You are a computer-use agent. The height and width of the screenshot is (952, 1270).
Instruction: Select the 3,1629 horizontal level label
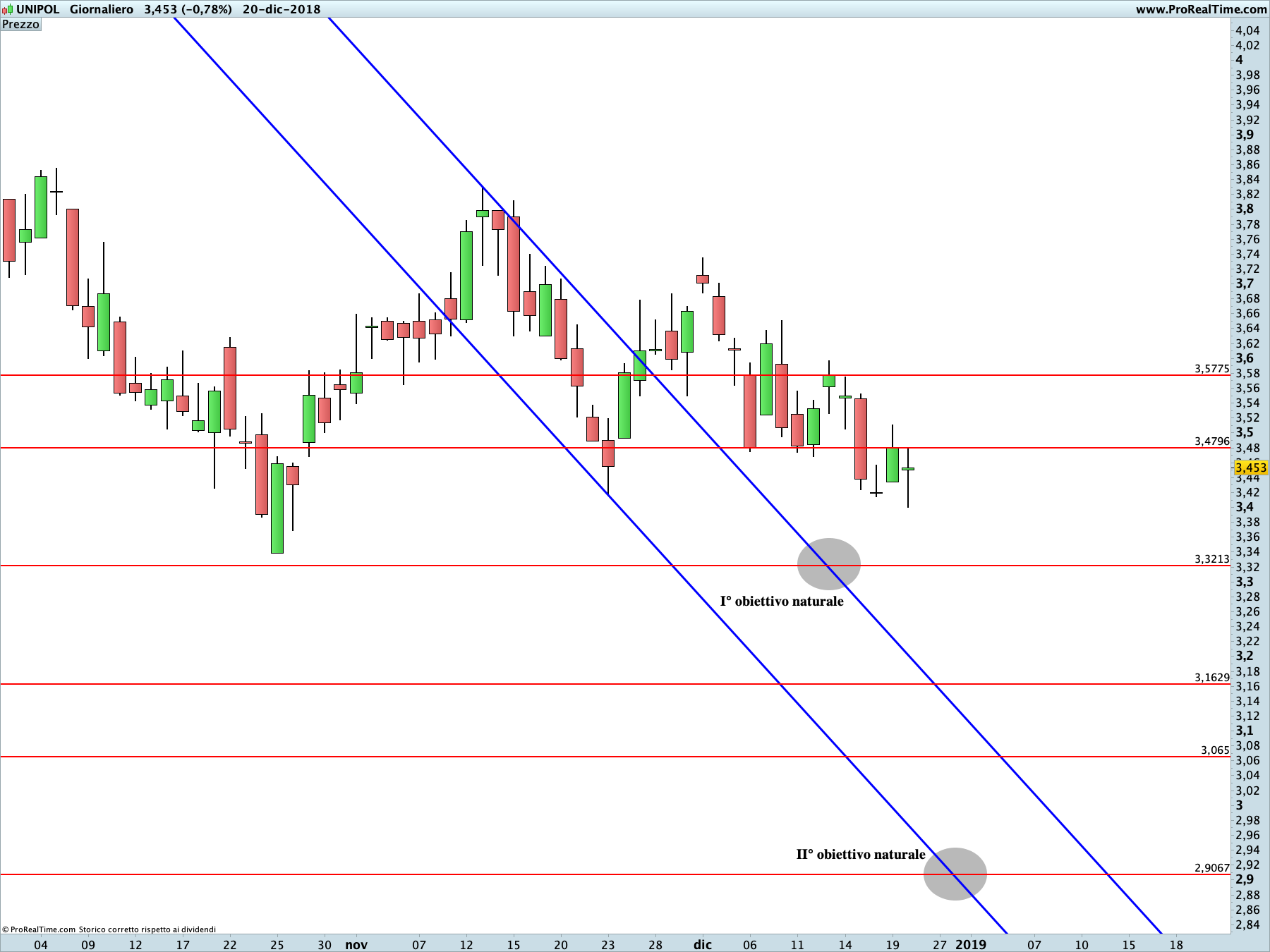(x=1212, y=677)
